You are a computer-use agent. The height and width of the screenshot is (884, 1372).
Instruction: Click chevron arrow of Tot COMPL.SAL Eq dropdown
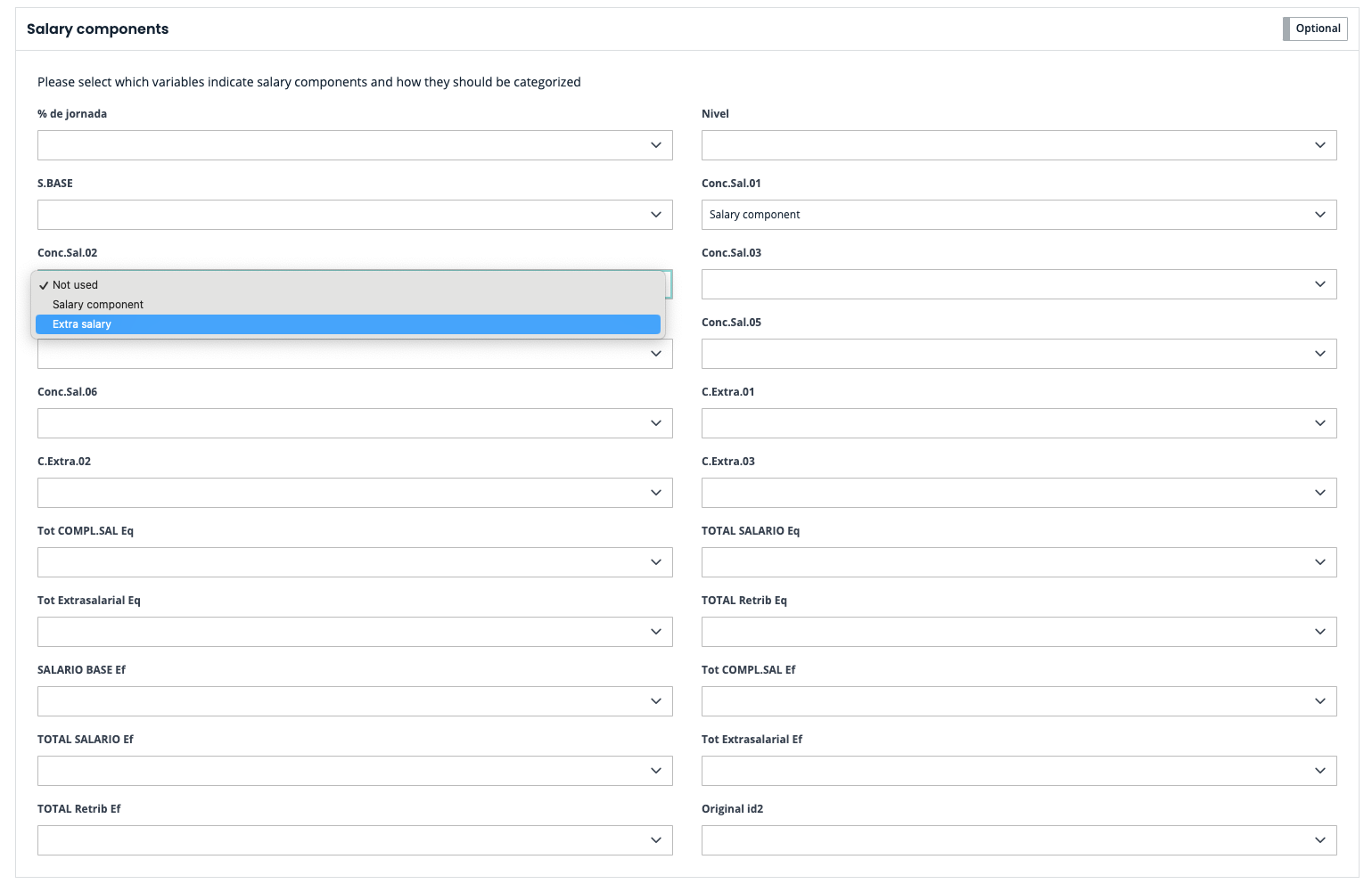(x=655, y=562)
